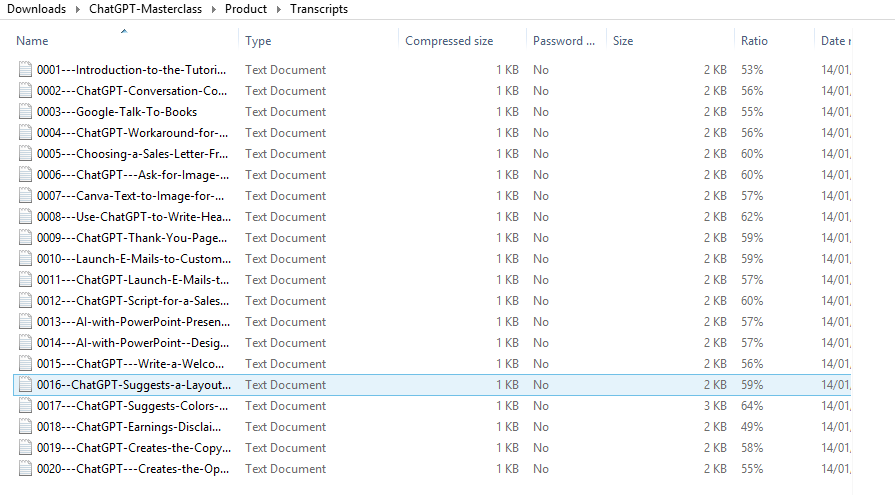This screenshot has height=495, width=895.
Task: Select file name 0018---ChatGPT-Earnings-Disclai...
Action: (129, 427)
